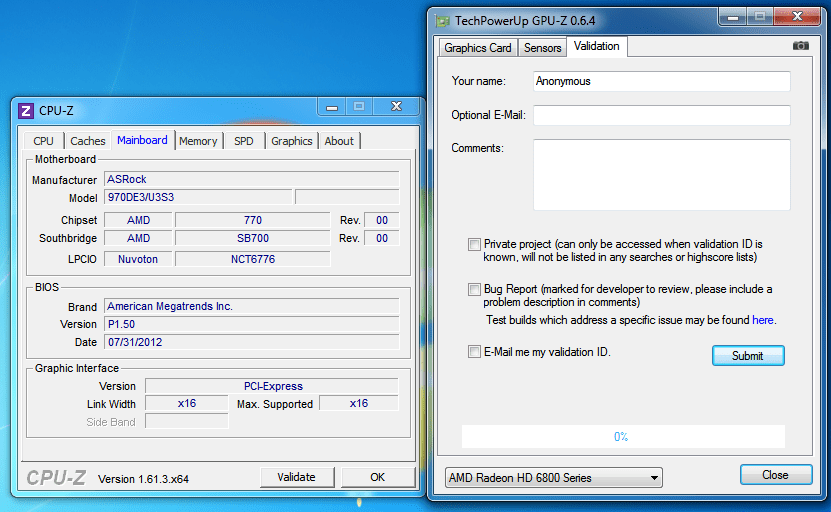Click the GPU-Z screenshot camera icon
This screenshot has width=831, height=512.
click(x=800, y=46)
